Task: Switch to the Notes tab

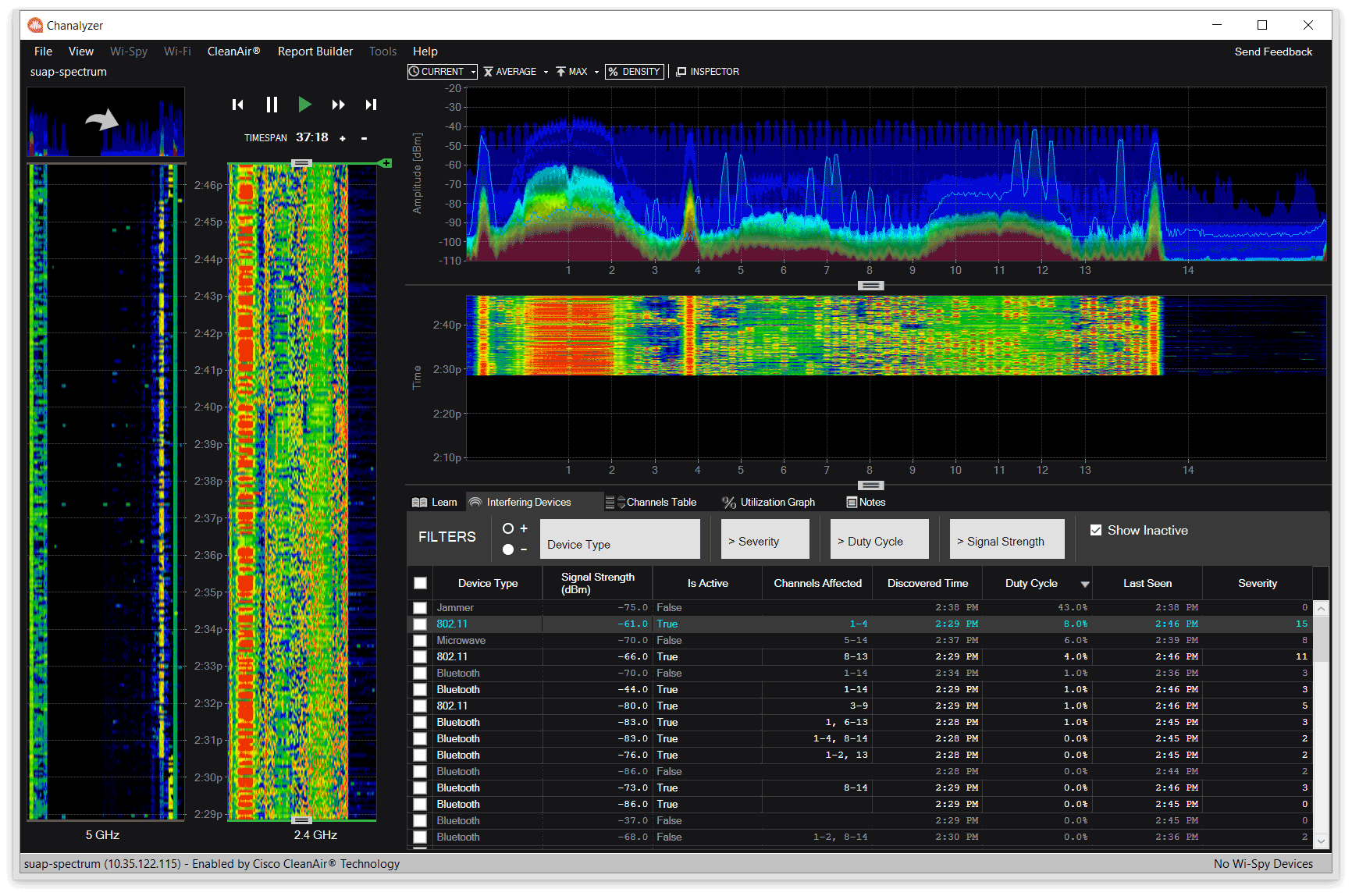Action: [866, 503]
